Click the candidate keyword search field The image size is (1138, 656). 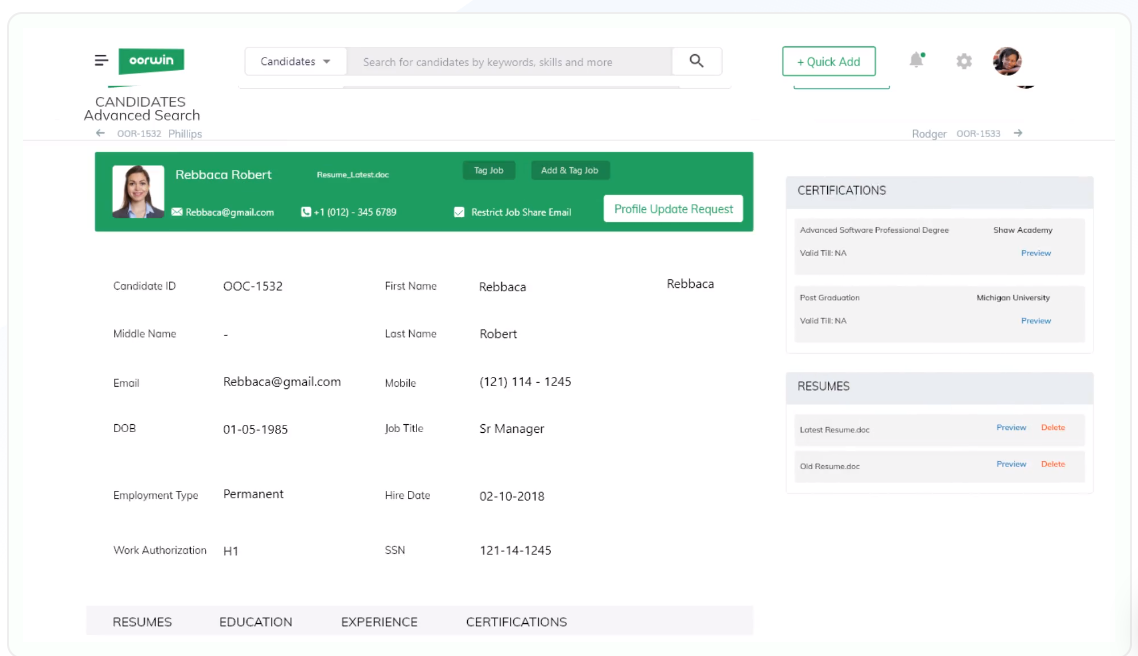point(500,60)
